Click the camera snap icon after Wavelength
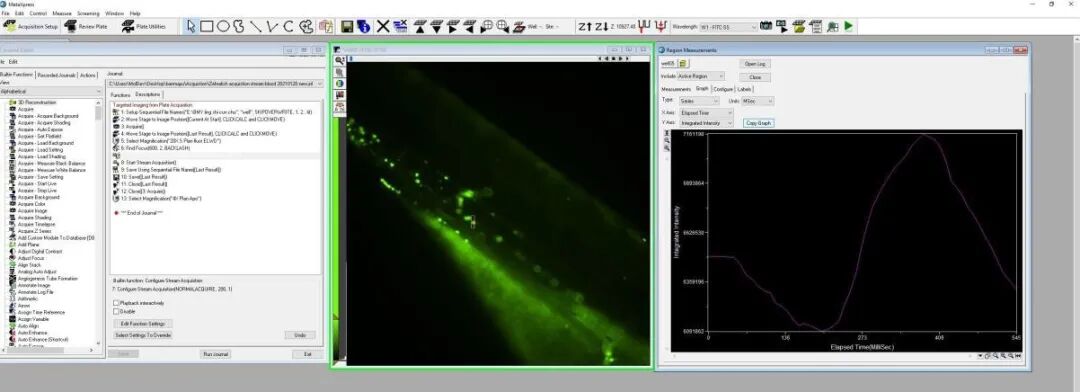The height and width of the screenshot is (392, 1080). [765, 26]
